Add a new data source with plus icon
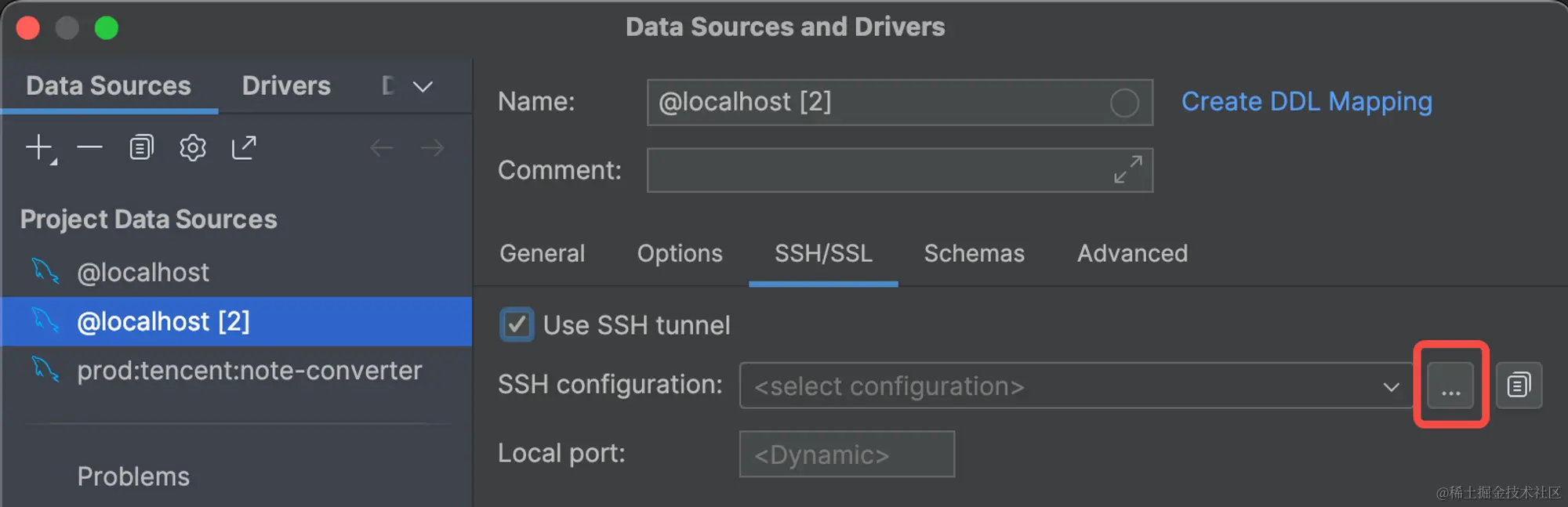The image size is (1568, 507). (39, 147)
